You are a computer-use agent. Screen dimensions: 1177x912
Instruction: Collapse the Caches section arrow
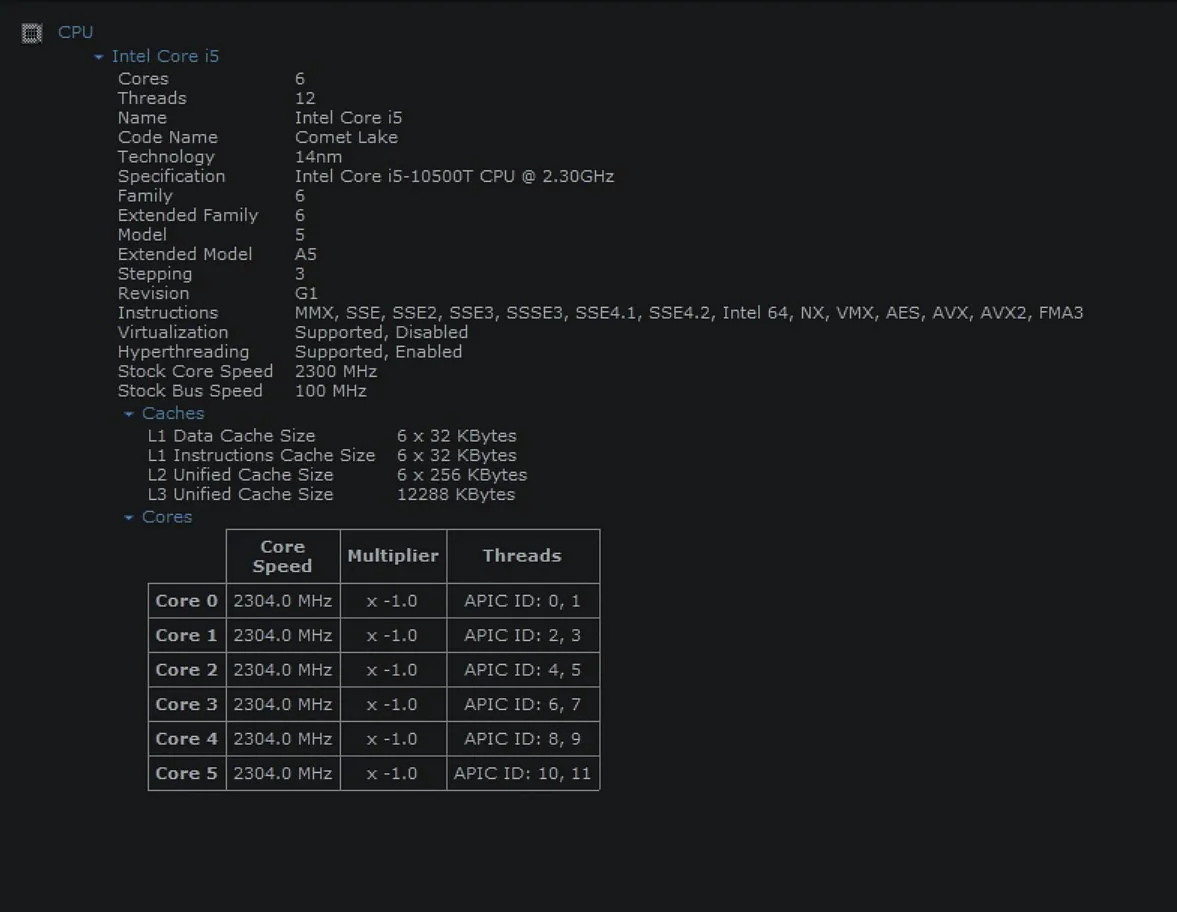click(x=128, y=414)
